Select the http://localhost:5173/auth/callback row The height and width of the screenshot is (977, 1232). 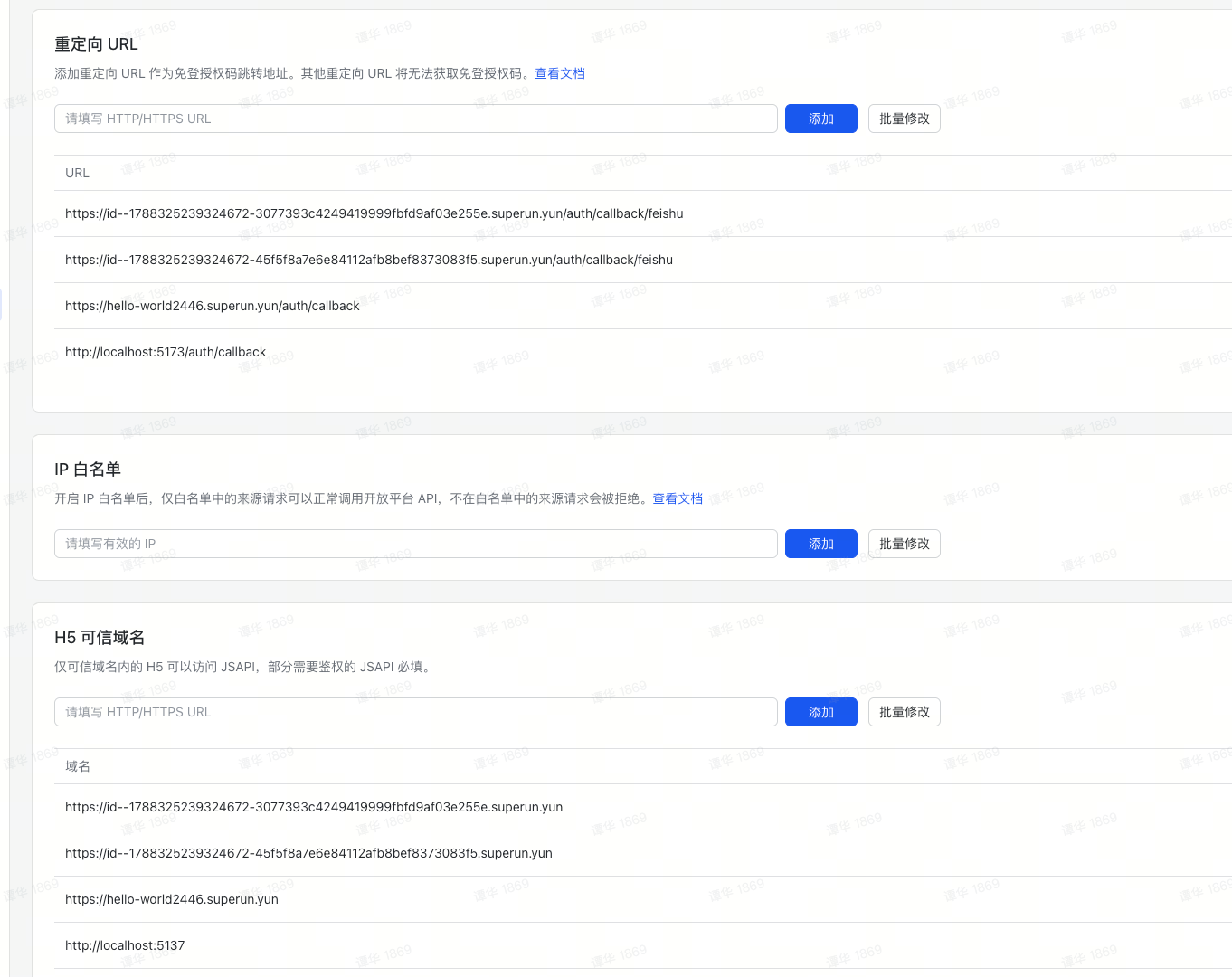(x=166, y=352)
